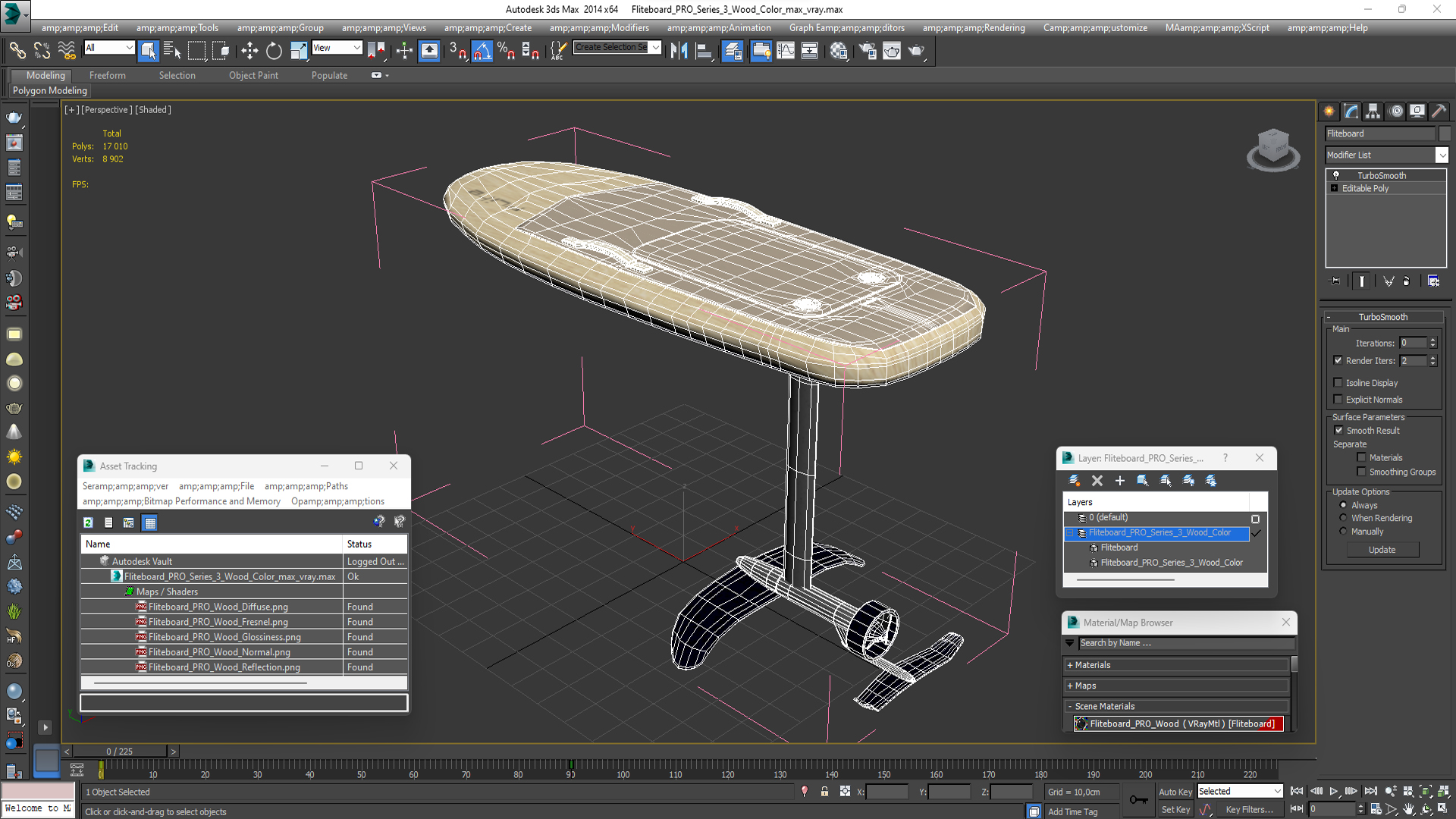
Task: Click the Fliteboard object color swatch
Action: pos(1444,133)
